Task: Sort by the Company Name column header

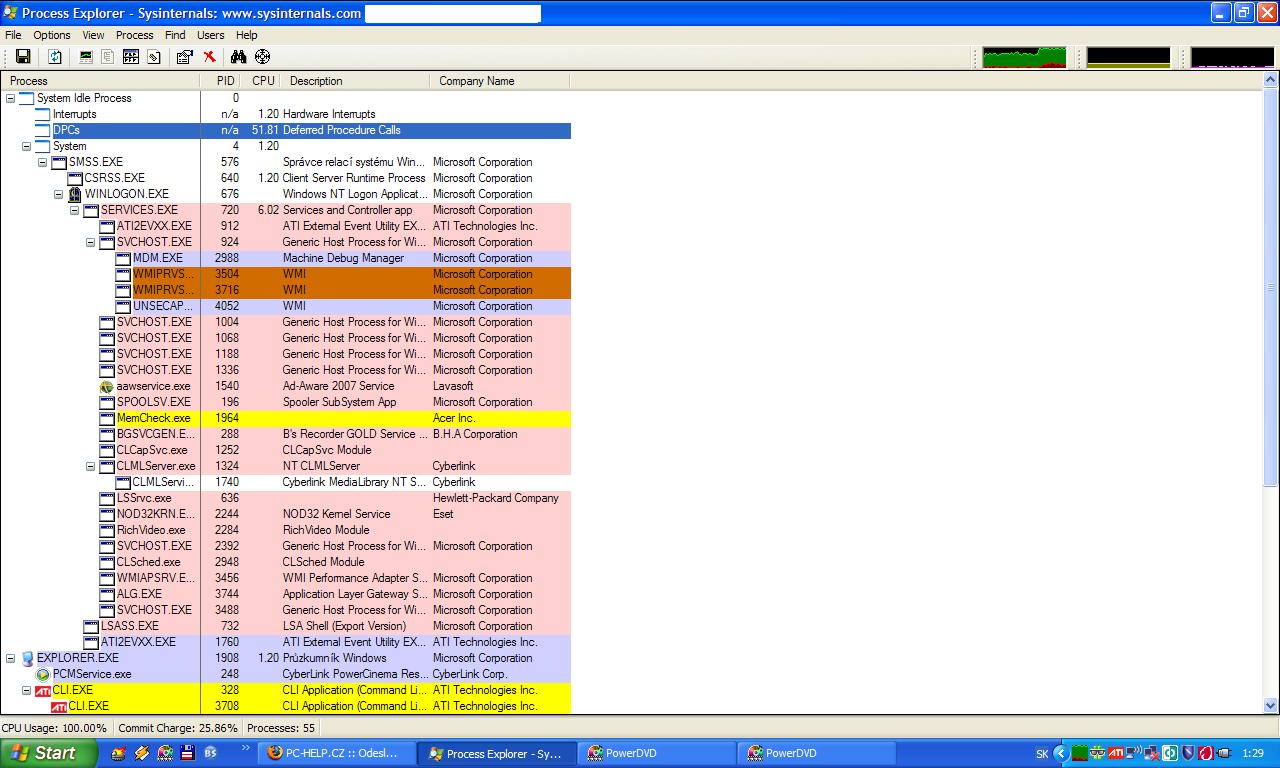Action: 500,81
